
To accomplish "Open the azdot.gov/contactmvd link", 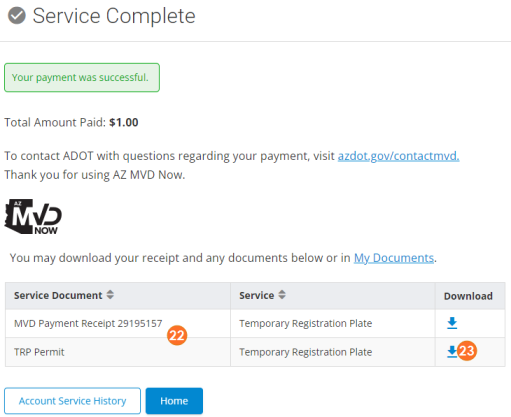I will coord(398,156).
